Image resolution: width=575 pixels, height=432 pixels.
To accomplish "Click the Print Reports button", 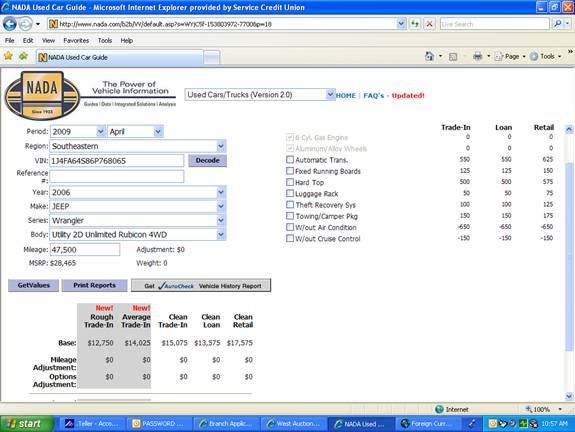I will click(94, 285).
